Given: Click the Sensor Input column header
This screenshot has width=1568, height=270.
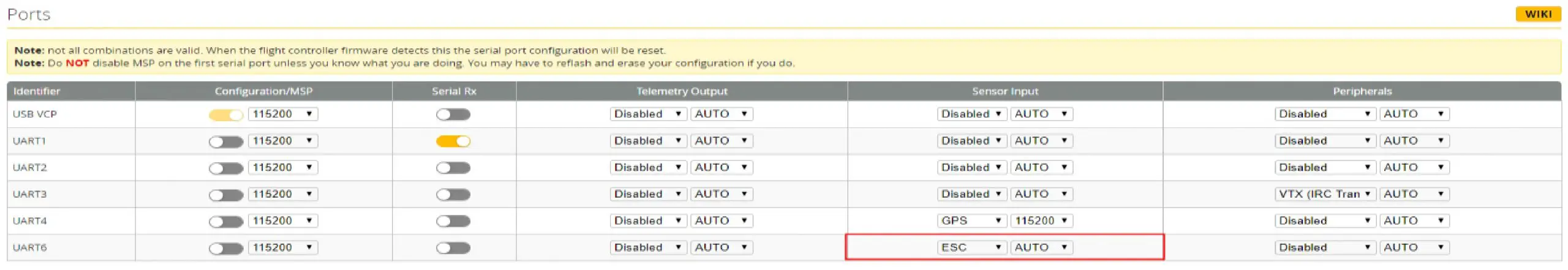Looking at the screenshot, I should tap(1005, 91).
